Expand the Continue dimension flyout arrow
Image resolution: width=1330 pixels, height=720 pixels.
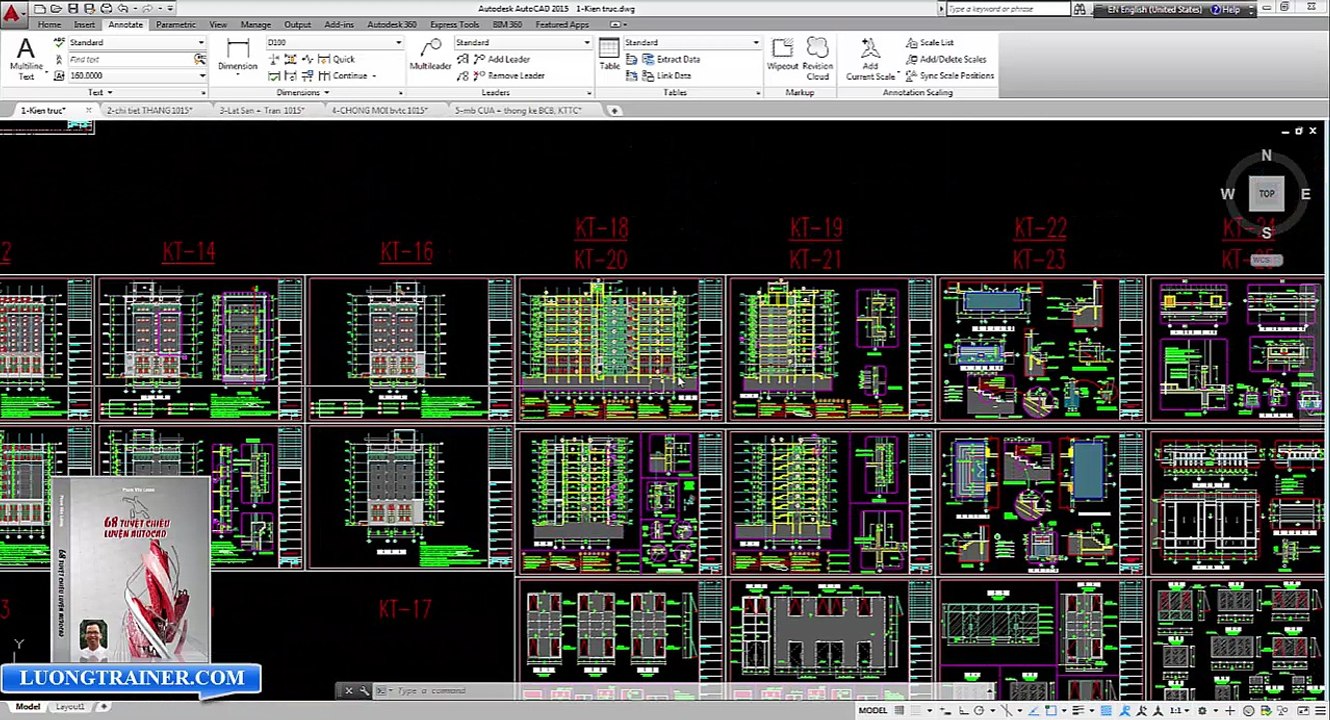click(374, 76)
